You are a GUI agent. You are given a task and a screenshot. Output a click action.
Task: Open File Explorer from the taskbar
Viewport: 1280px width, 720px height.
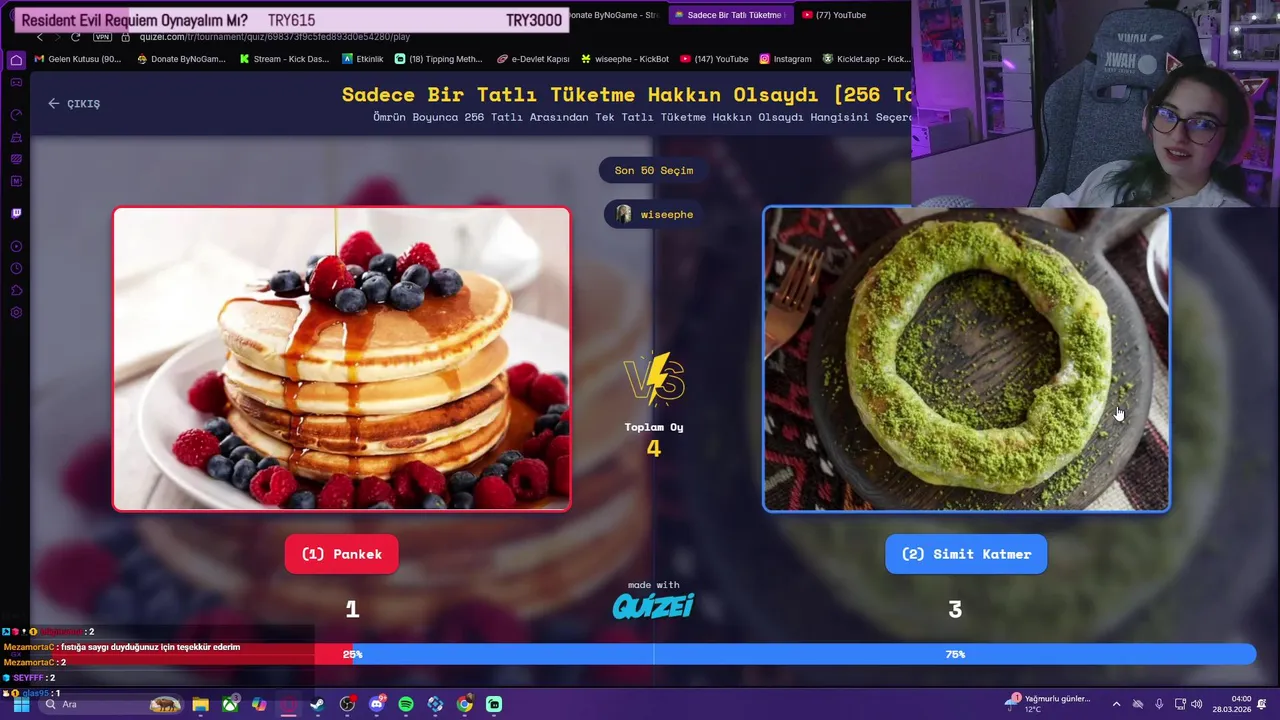pos(200,704)
